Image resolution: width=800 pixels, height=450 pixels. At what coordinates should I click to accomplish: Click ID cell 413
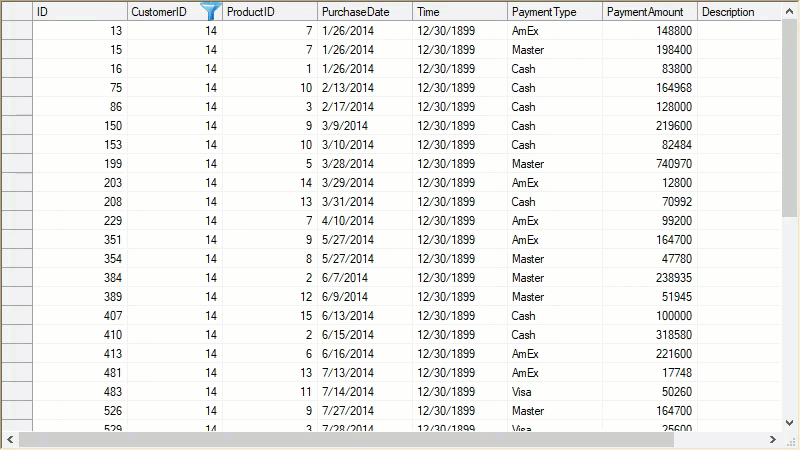[x=80, y=354]
